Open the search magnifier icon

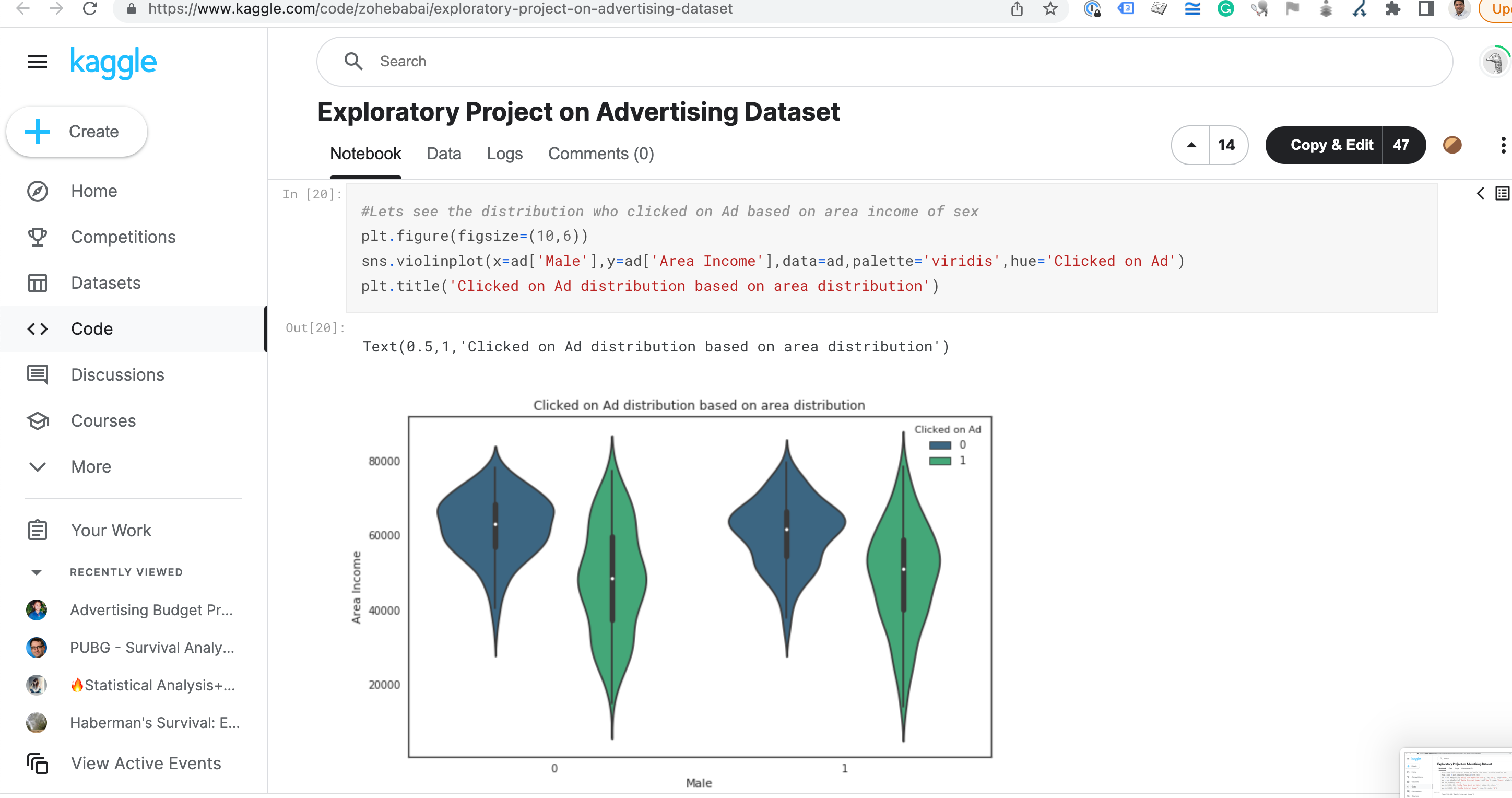tap(353, 61)
